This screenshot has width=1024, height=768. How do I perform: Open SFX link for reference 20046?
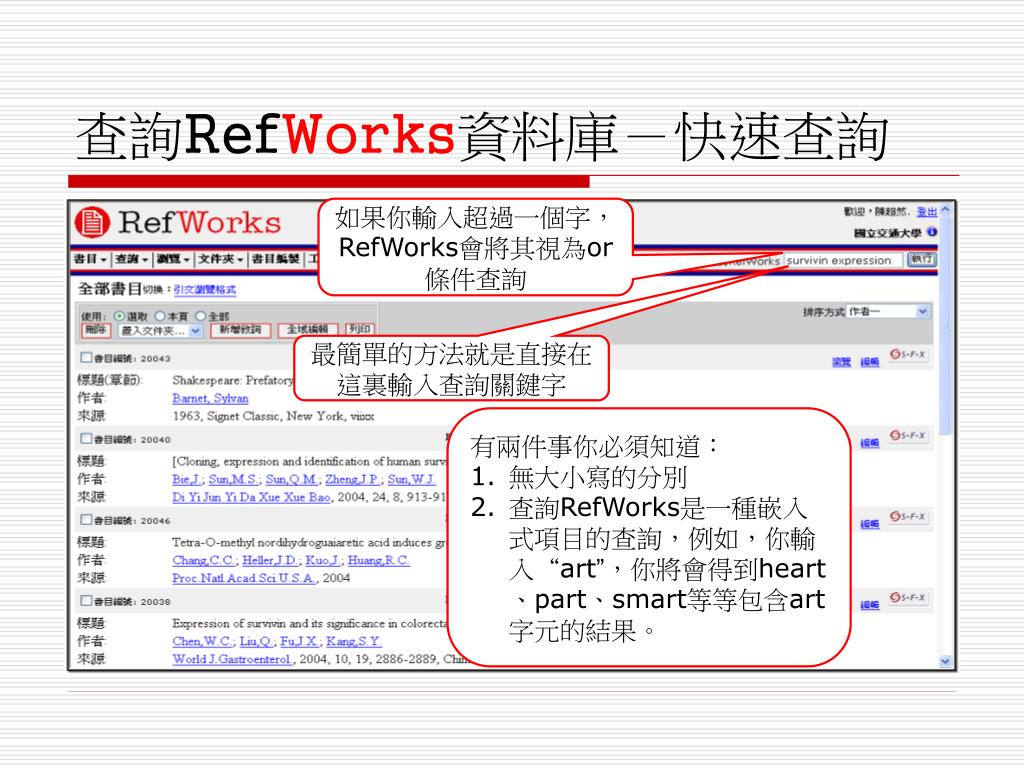(x=908, y=516)
